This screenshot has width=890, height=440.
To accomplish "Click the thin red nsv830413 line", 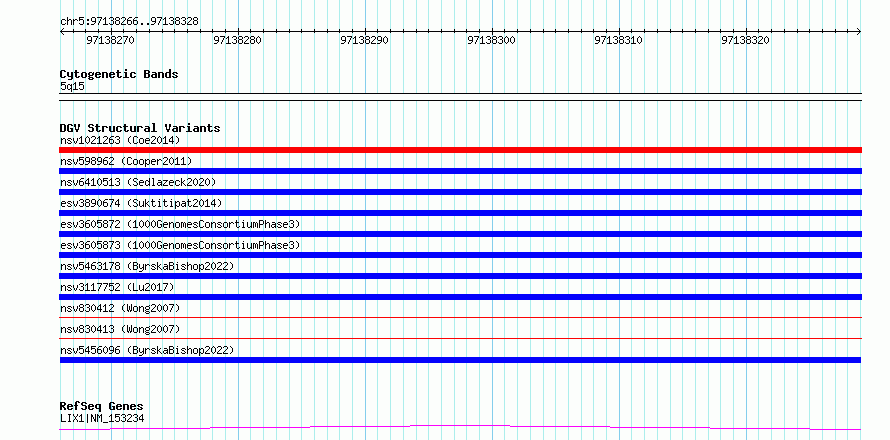I will (460, 339).
